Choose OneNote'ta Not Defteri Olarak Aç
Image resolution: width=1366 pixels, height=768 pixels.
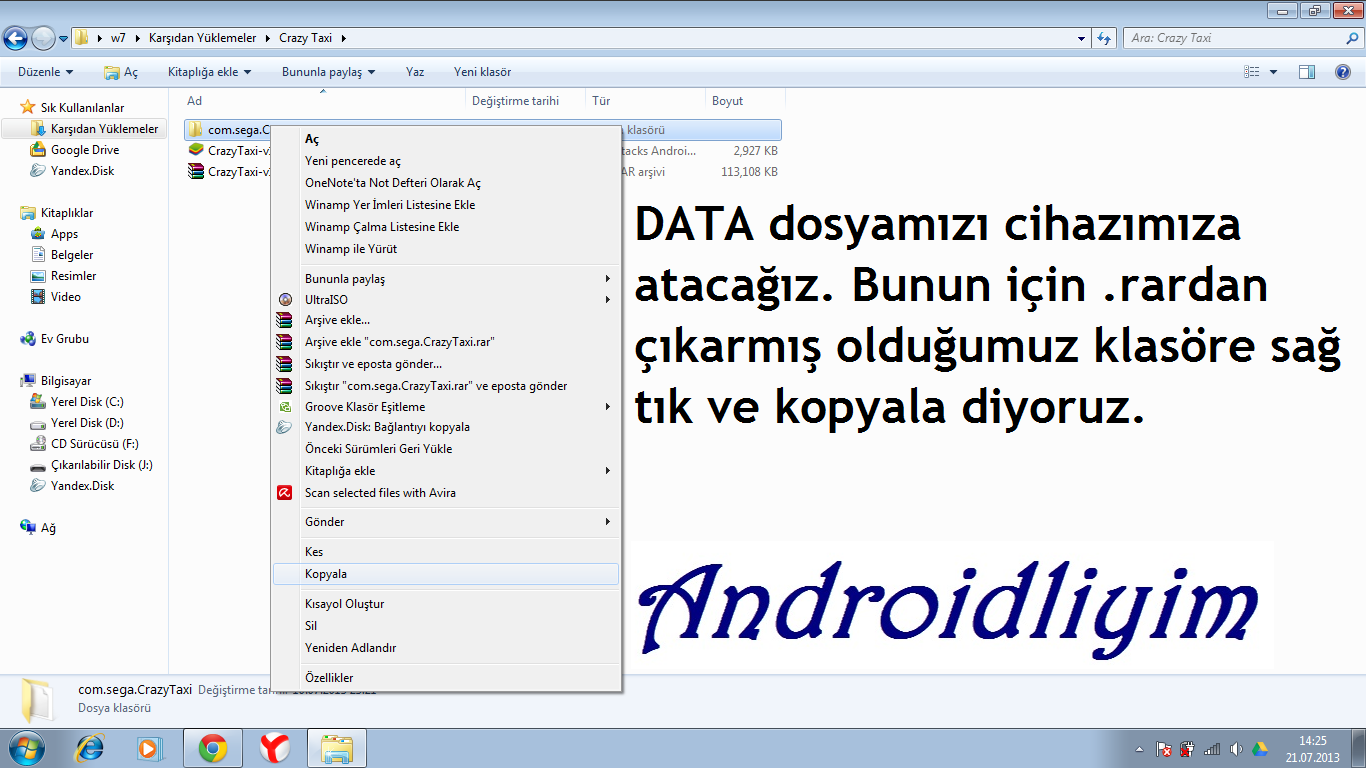446,183
